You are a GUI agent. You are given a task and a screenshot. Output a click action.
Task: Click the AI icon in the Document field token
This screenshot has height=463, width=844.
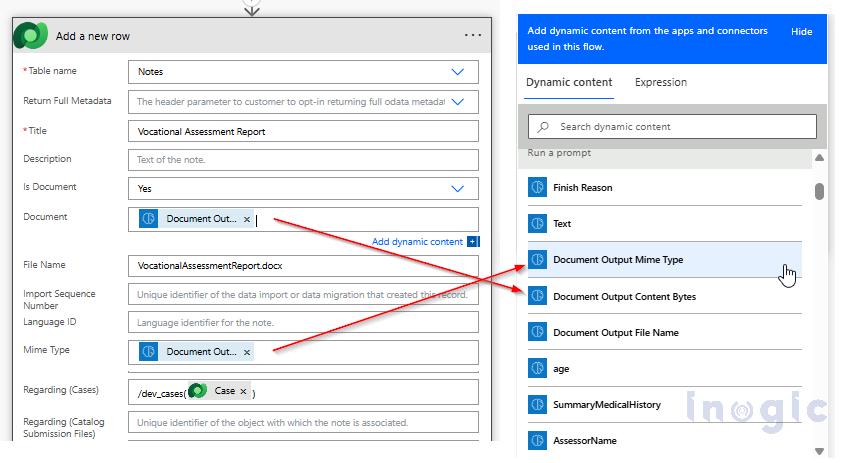(149, 219)
